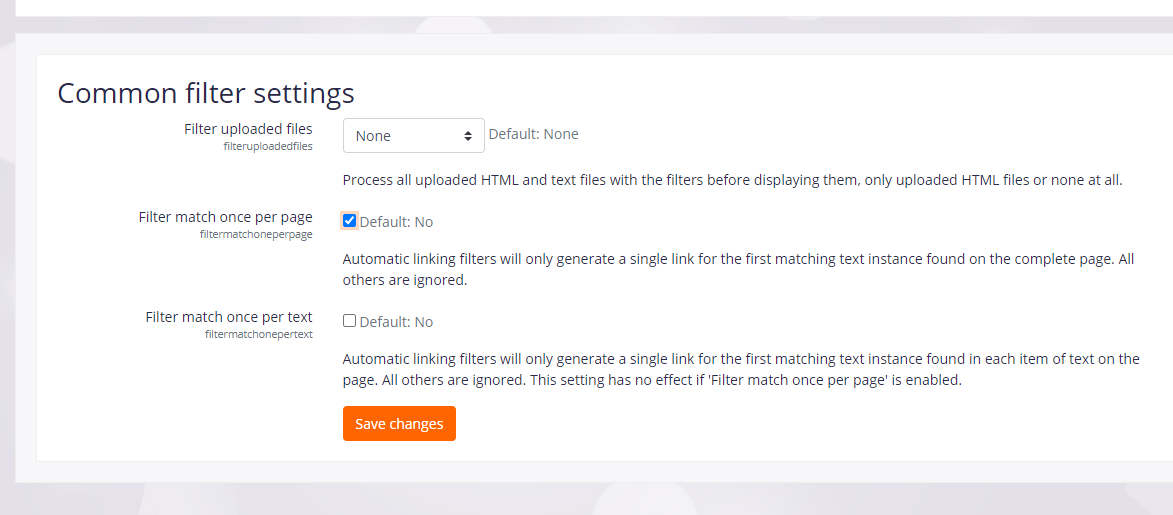Enable the Filter match once per text checkbox

pyautogui.click(x=349, y=321)
